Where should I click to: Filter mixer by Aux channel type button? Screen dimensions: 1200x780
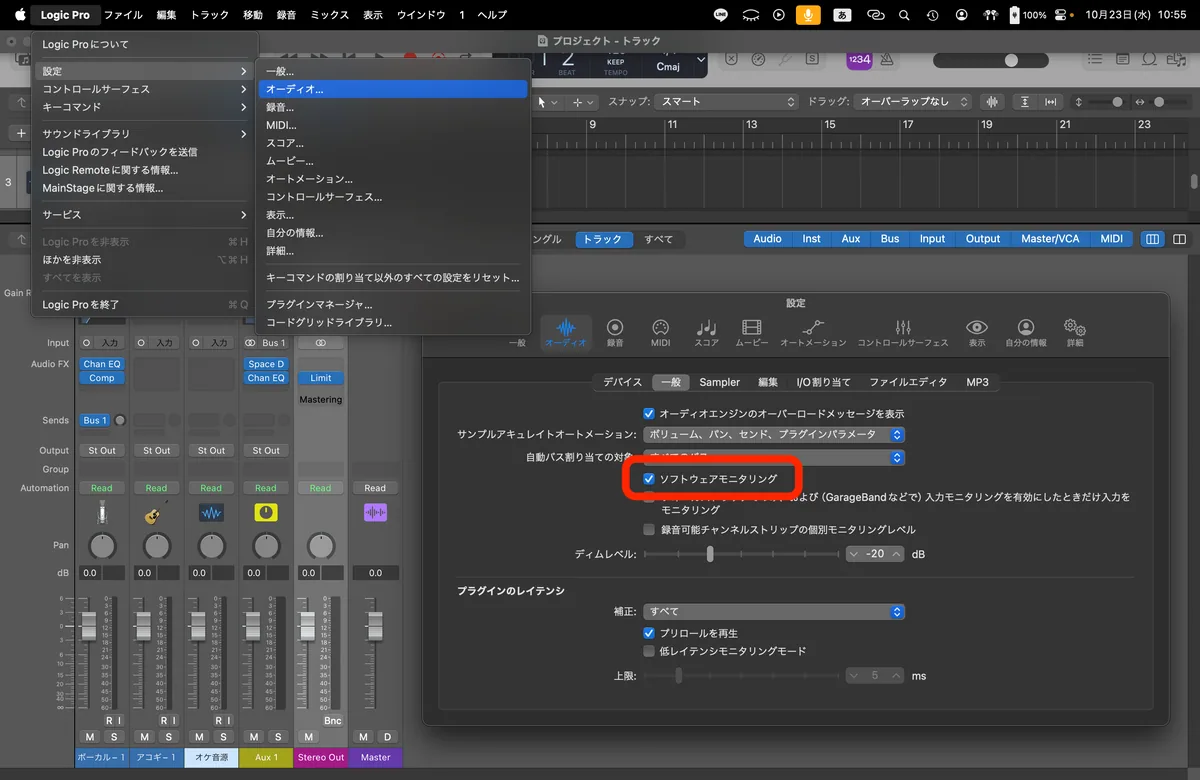(x=850, y=239)
